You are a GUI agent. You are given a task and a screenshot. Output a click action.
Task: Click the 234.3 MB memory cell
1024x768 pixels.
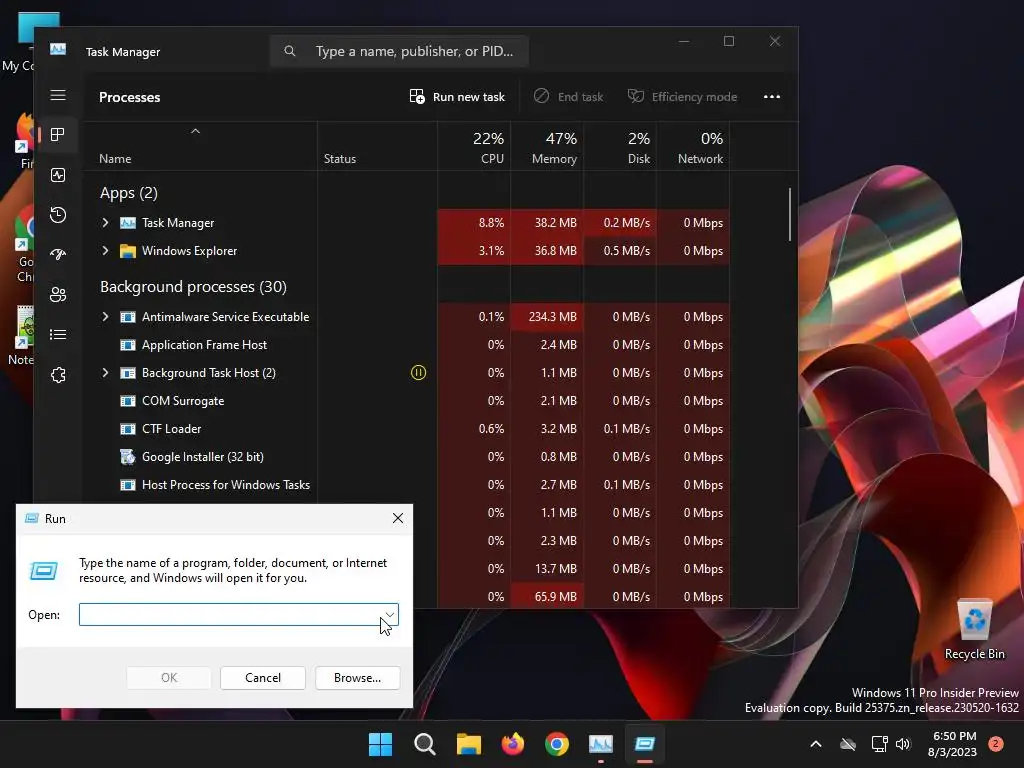pyautogui.click(x=547, y=317)
